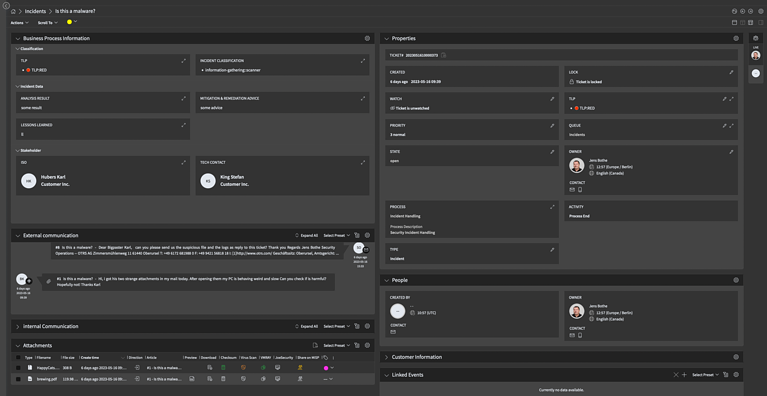Preview the brewing.pdf attachment
Viewport: 767px width, 396px height.
[192, 379]
